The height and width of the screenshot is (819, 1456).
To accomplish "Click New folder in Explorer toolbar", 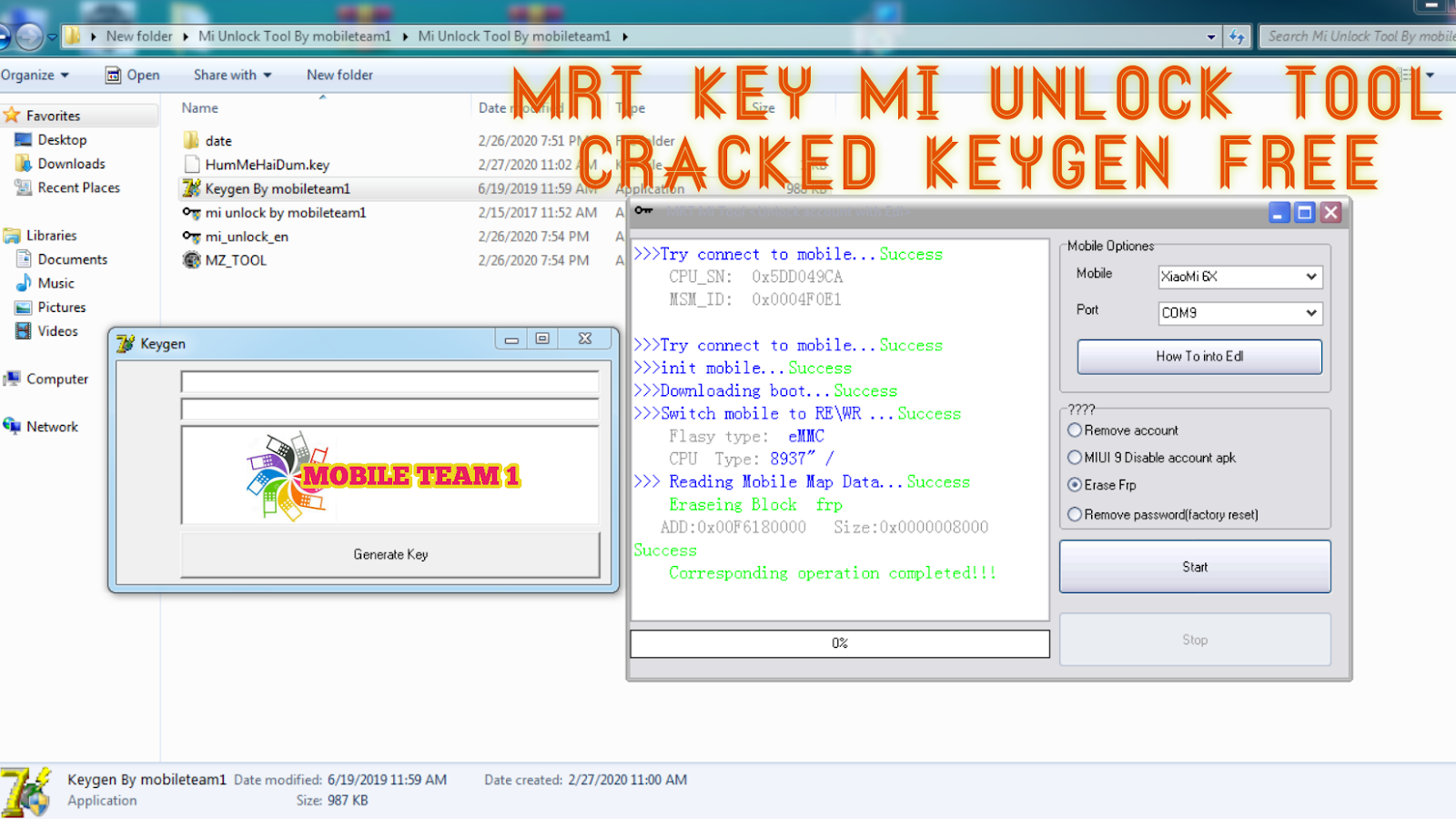I will (x=339, y=75).
